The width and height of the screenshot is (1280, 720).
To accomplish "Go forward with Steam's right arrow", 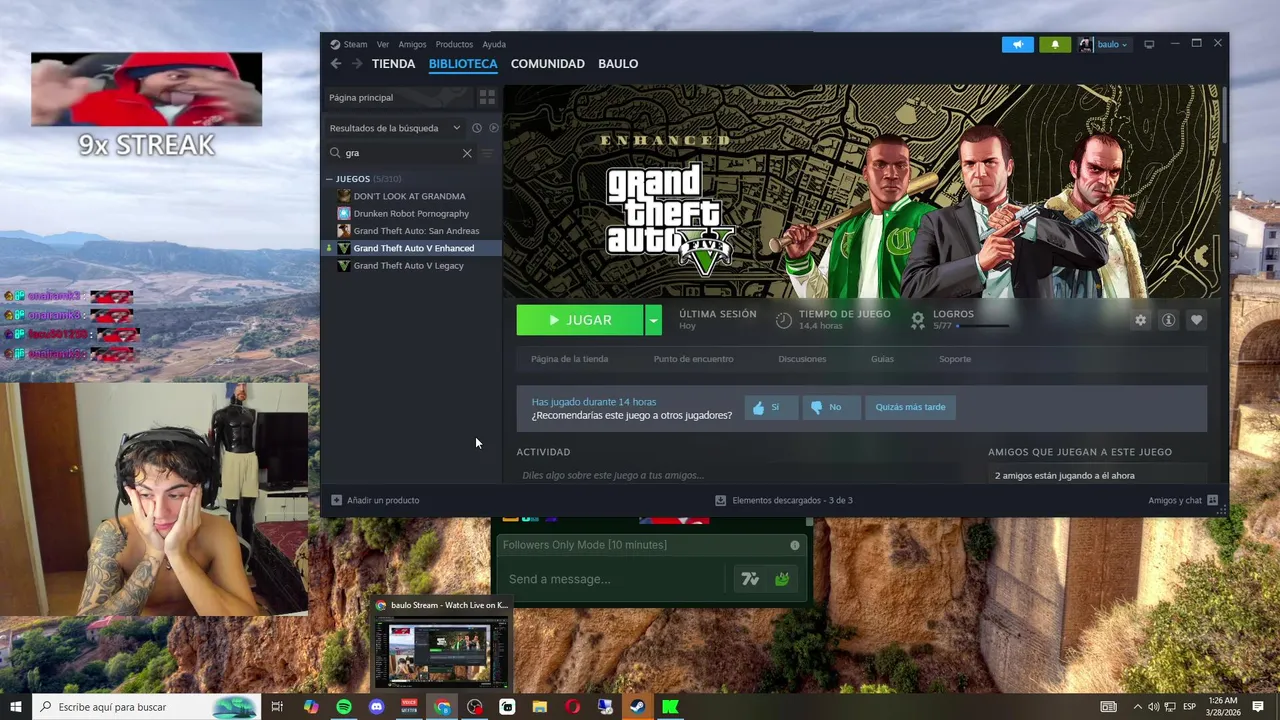I will (357, 63).
